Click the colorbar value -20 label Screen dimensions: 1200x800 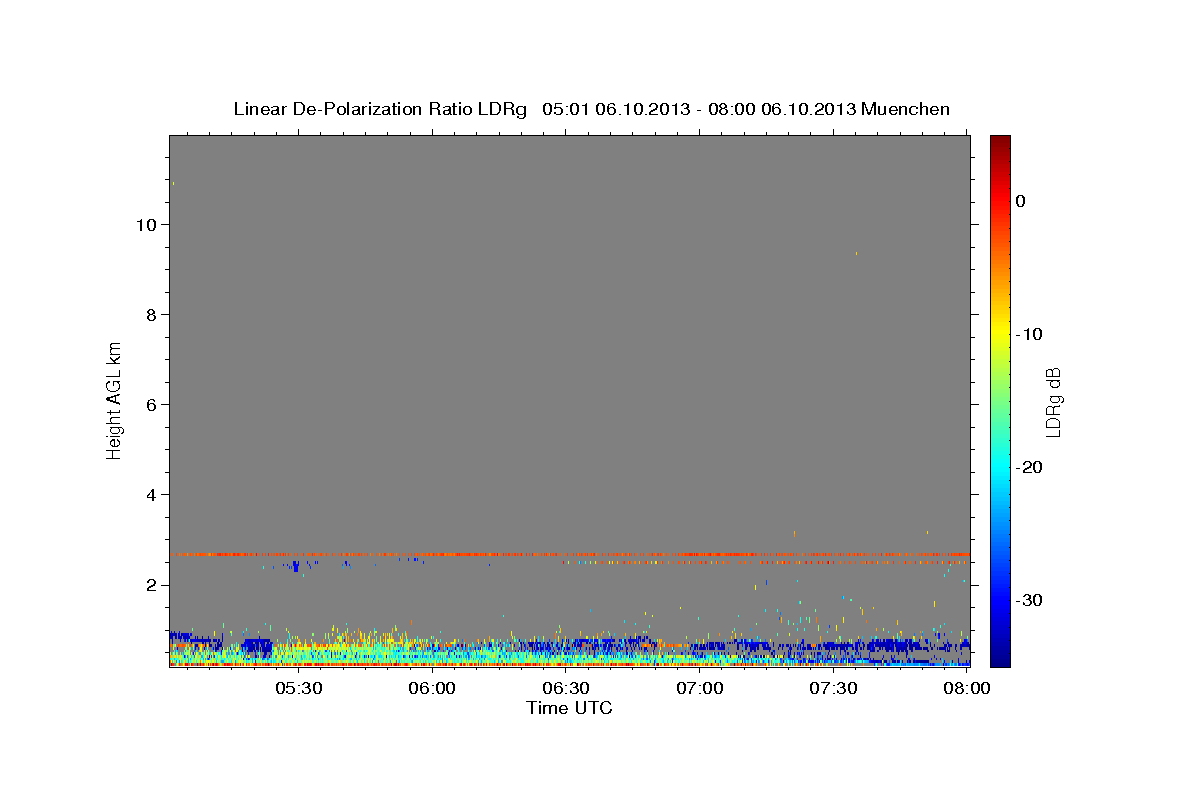pyautogui.click(x=1030, y=467)
